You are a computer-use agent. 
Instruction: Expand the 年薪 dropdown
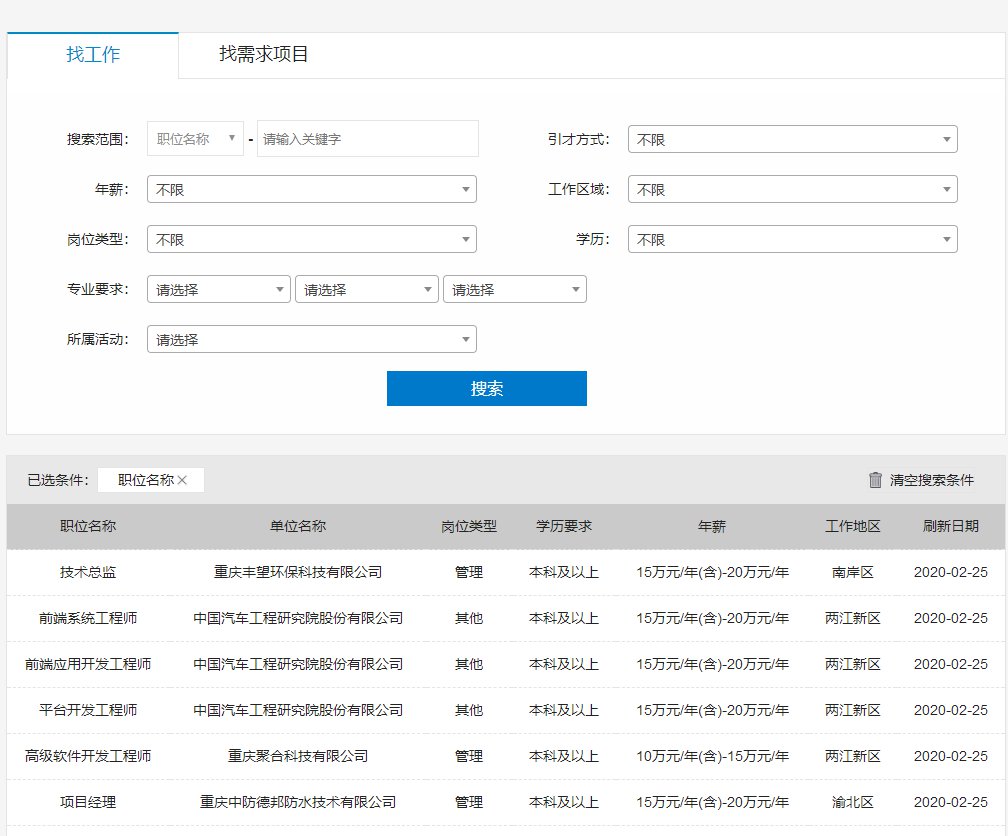(x=311, y=190)
